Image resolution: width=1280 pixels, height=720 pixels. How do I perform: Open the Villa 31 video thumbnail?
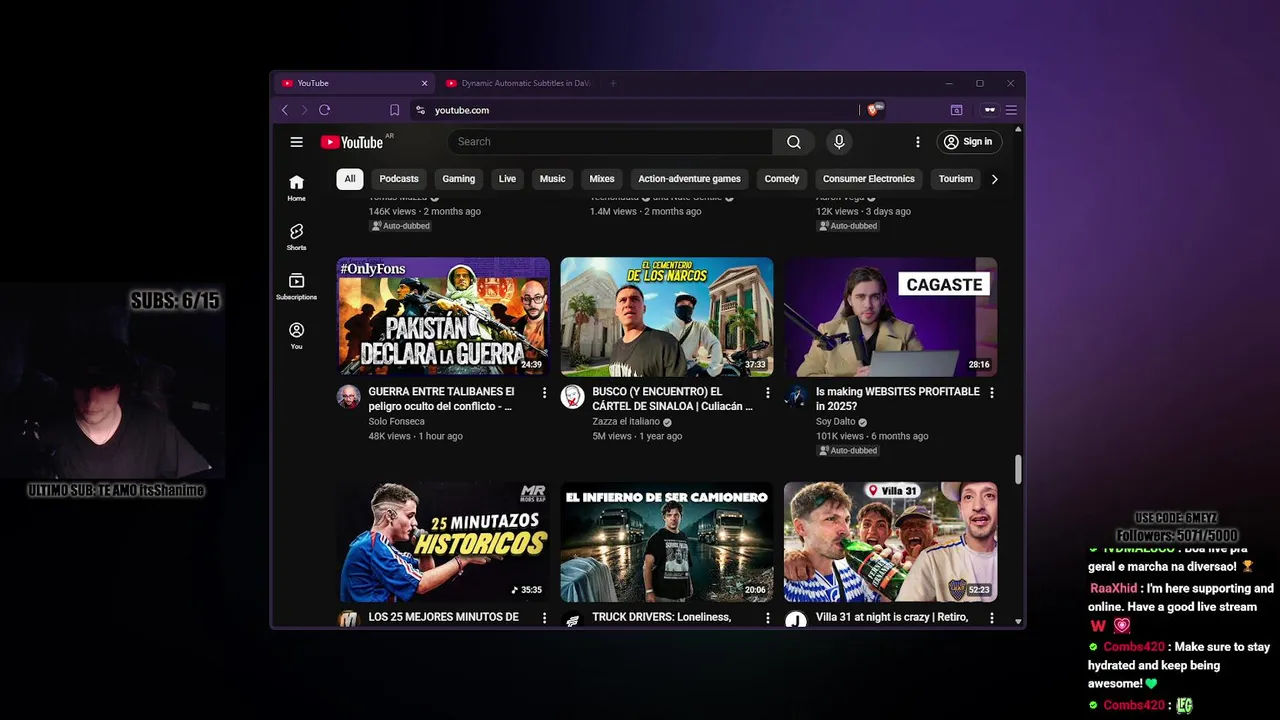coord(890,542)
